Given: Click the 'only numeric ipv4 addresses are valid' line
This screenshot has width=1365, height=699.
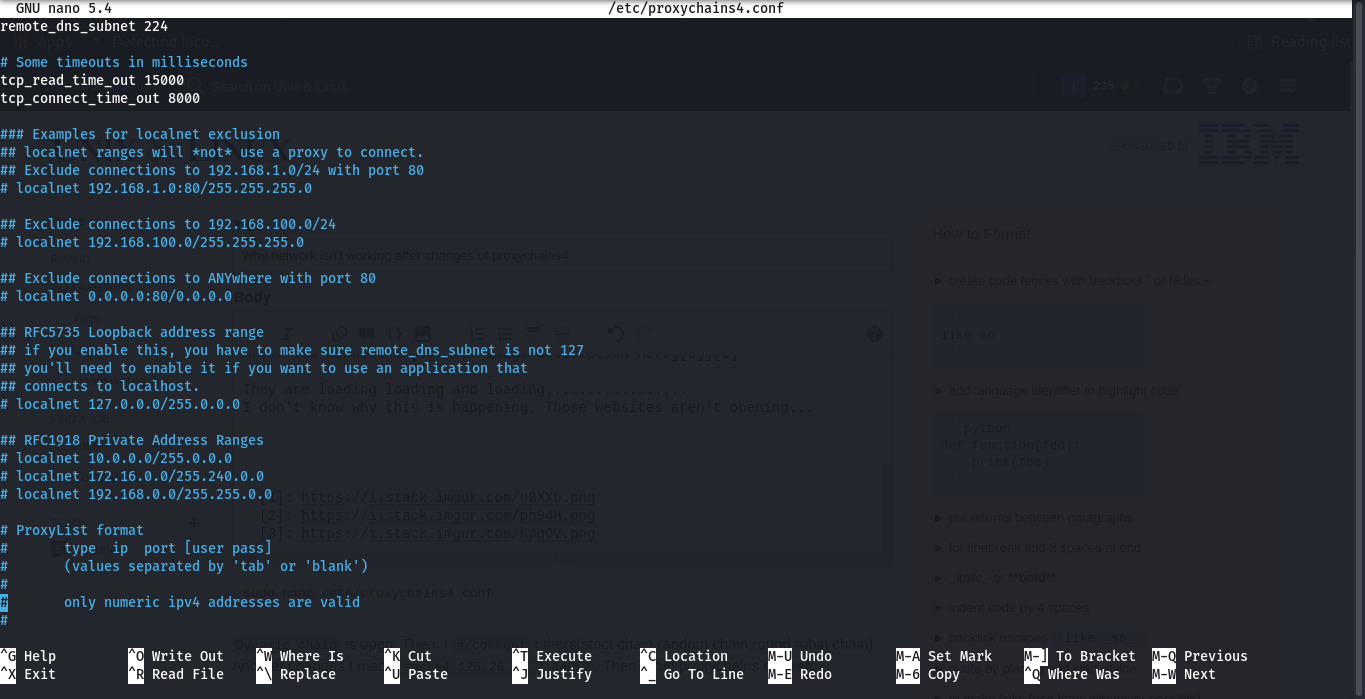Looking at the screenshot, I should [212, 602].
